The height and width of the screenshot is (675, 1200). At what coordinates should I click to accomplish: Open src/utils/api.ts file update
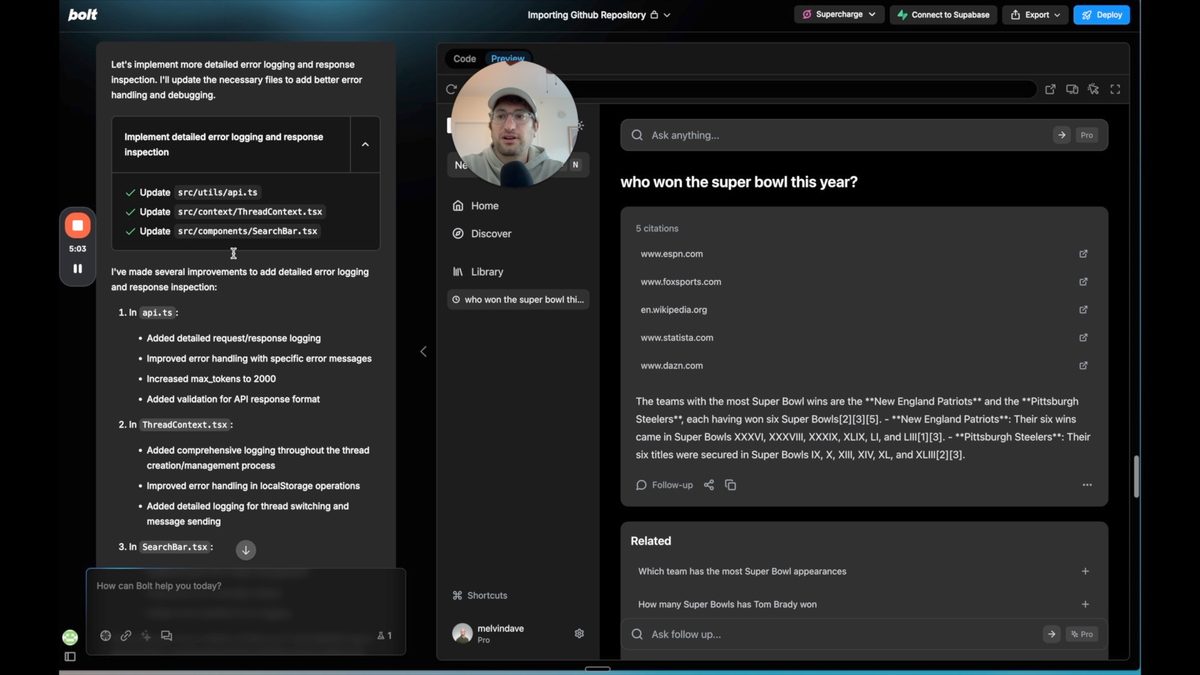pyautogui.click(x=219, y=192)
